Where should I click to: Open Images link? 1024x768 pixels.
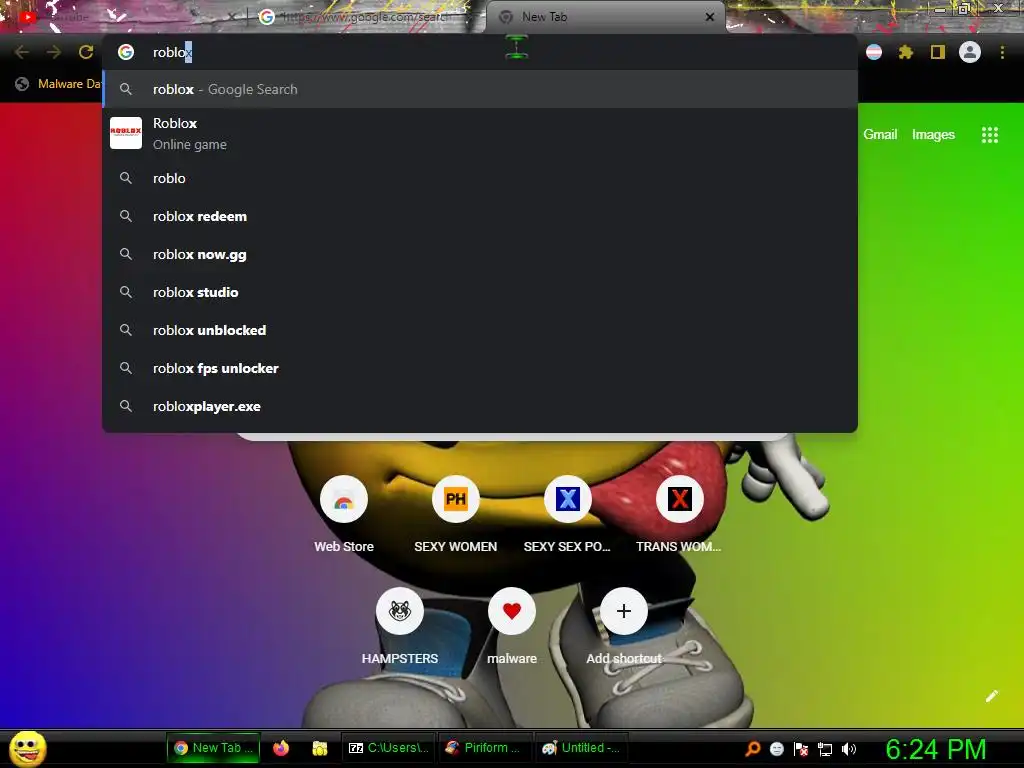pyautogui.click(x=933, y=135)
